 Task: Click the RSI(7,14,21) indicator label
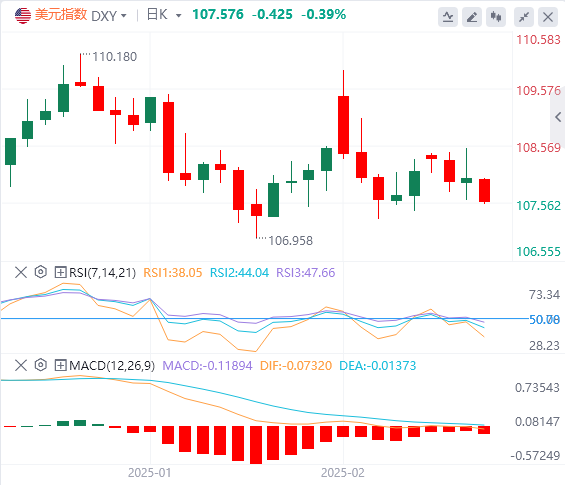click(x=102, y=272)
